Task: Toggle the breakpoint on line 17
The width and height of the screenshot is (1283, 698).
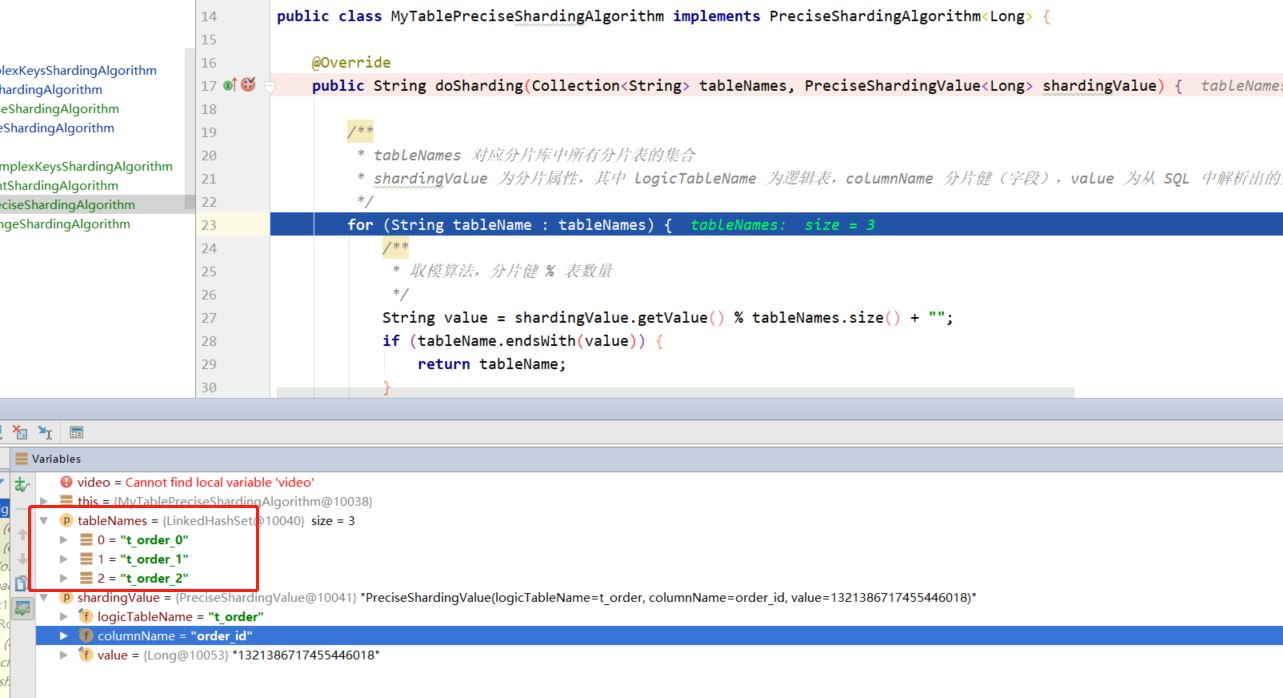Action: coord(249,85)
